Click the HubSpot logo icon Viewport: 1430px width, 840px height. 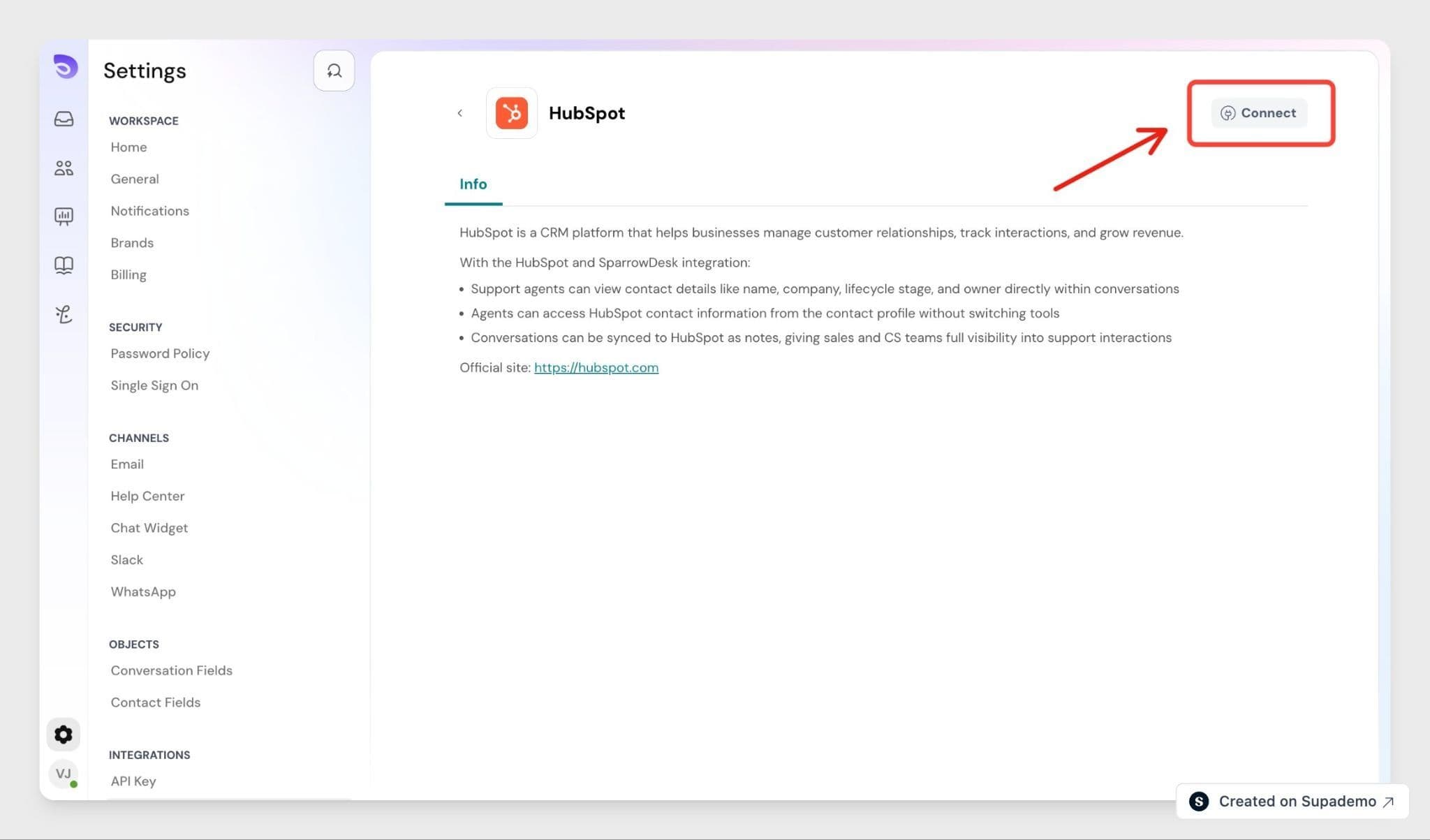pyautogui.click(x=512, y=113)
